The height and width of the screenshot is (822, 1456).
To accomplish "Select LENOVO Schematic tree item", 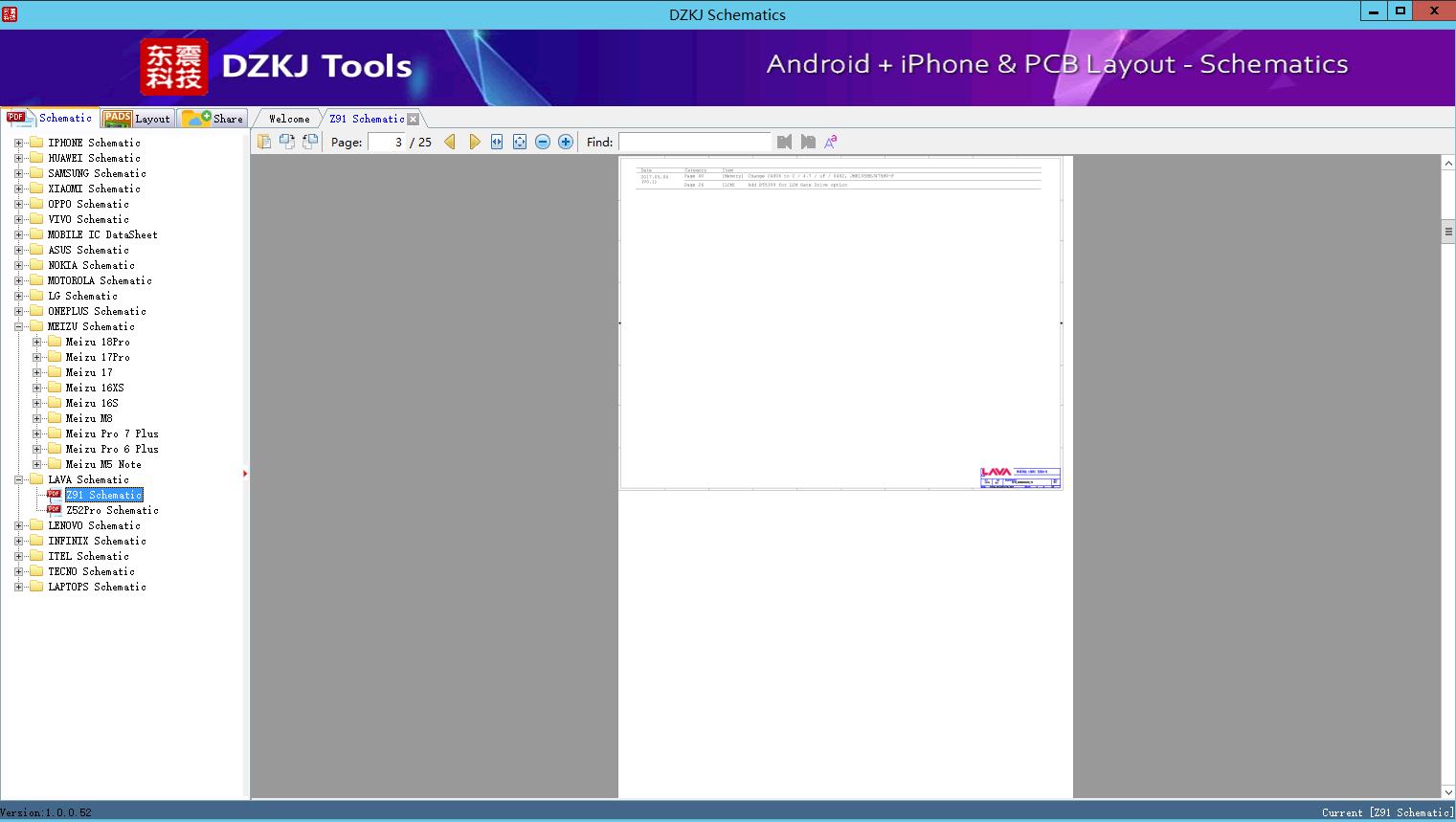I will point(94,525).
